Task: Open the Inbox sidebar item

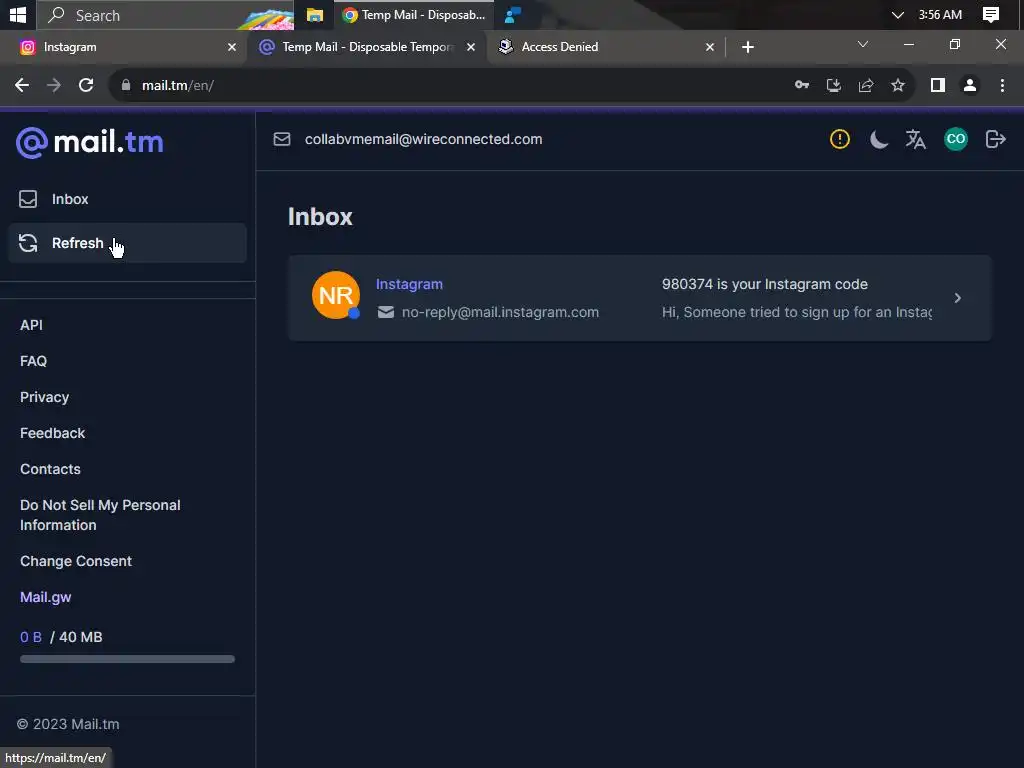Action: 128,199
